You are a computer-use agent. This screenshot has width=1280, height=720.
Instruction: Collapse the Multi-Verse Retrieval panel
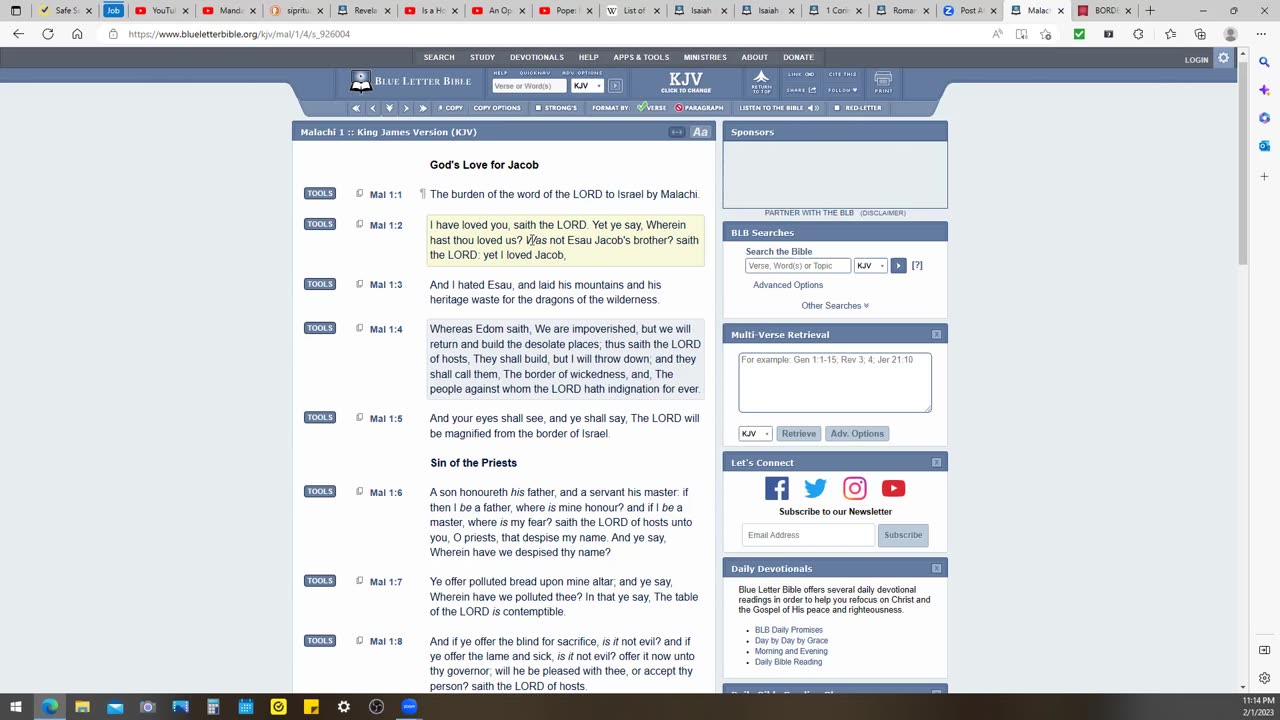pos(936,335)
